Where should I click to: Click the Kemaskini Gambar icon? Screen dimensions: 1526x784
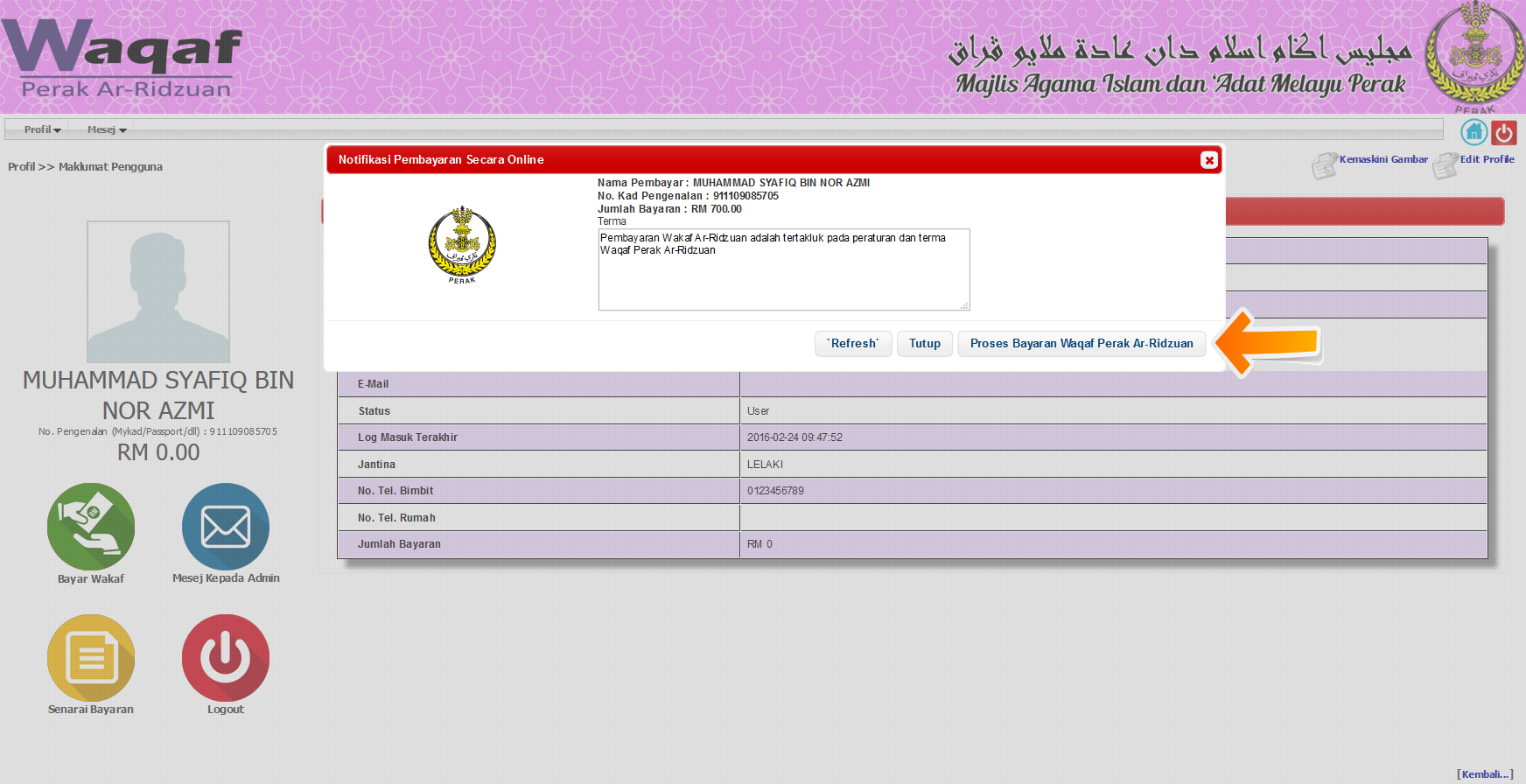[x=1325, y=164]
